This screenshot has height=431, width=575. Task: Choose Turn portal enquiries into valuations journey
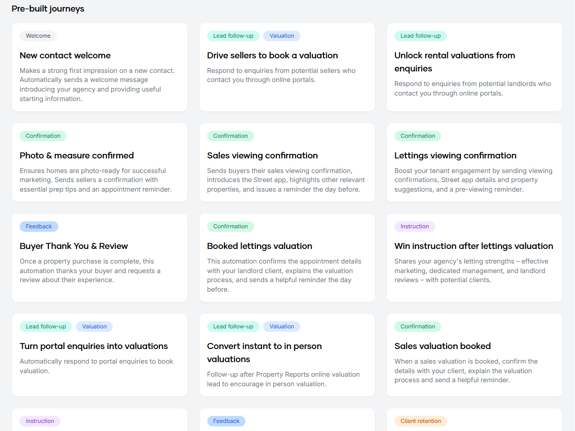click(99, 355)
